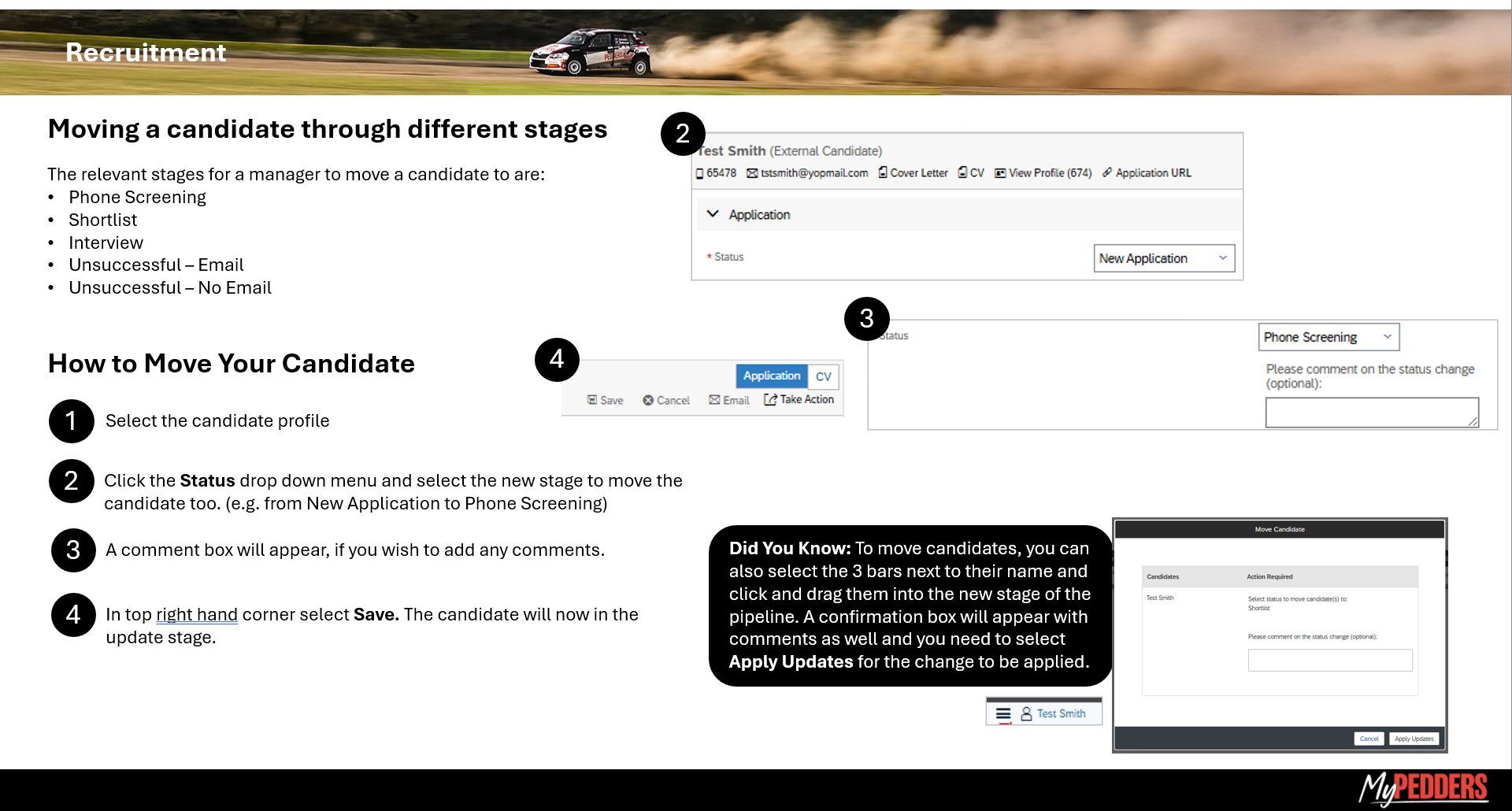
Task: Click the status change comment box
Action: [1371, 413]
